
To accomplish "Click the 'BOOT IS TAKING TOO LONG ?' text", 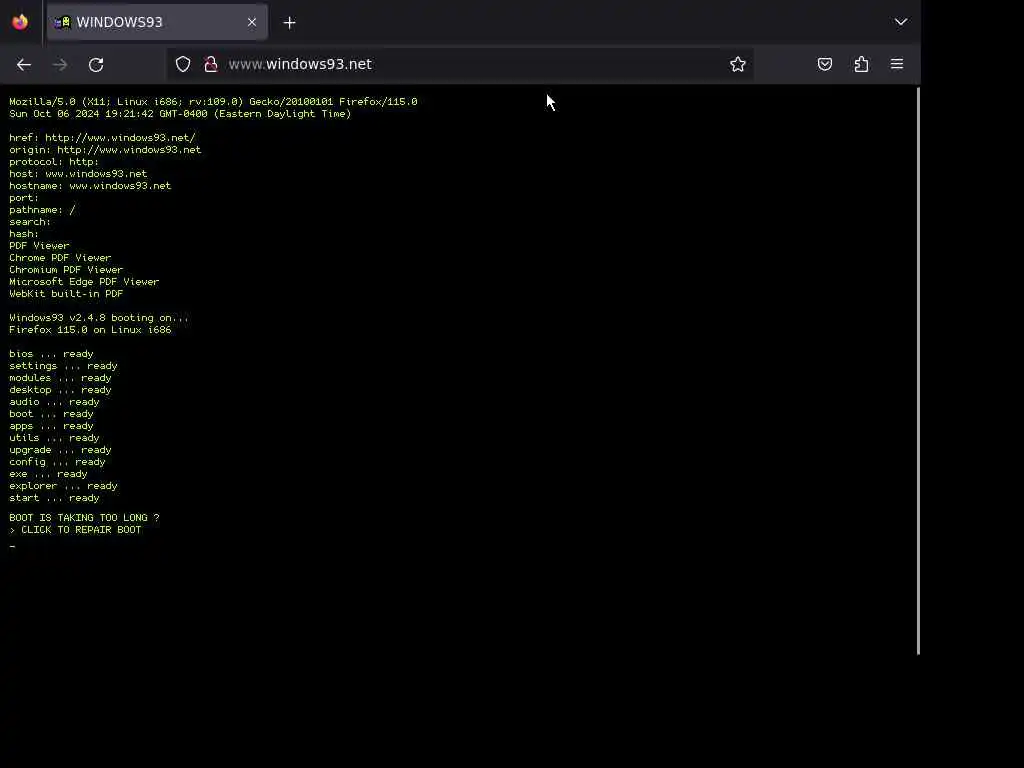I will (x=84, y=517).
